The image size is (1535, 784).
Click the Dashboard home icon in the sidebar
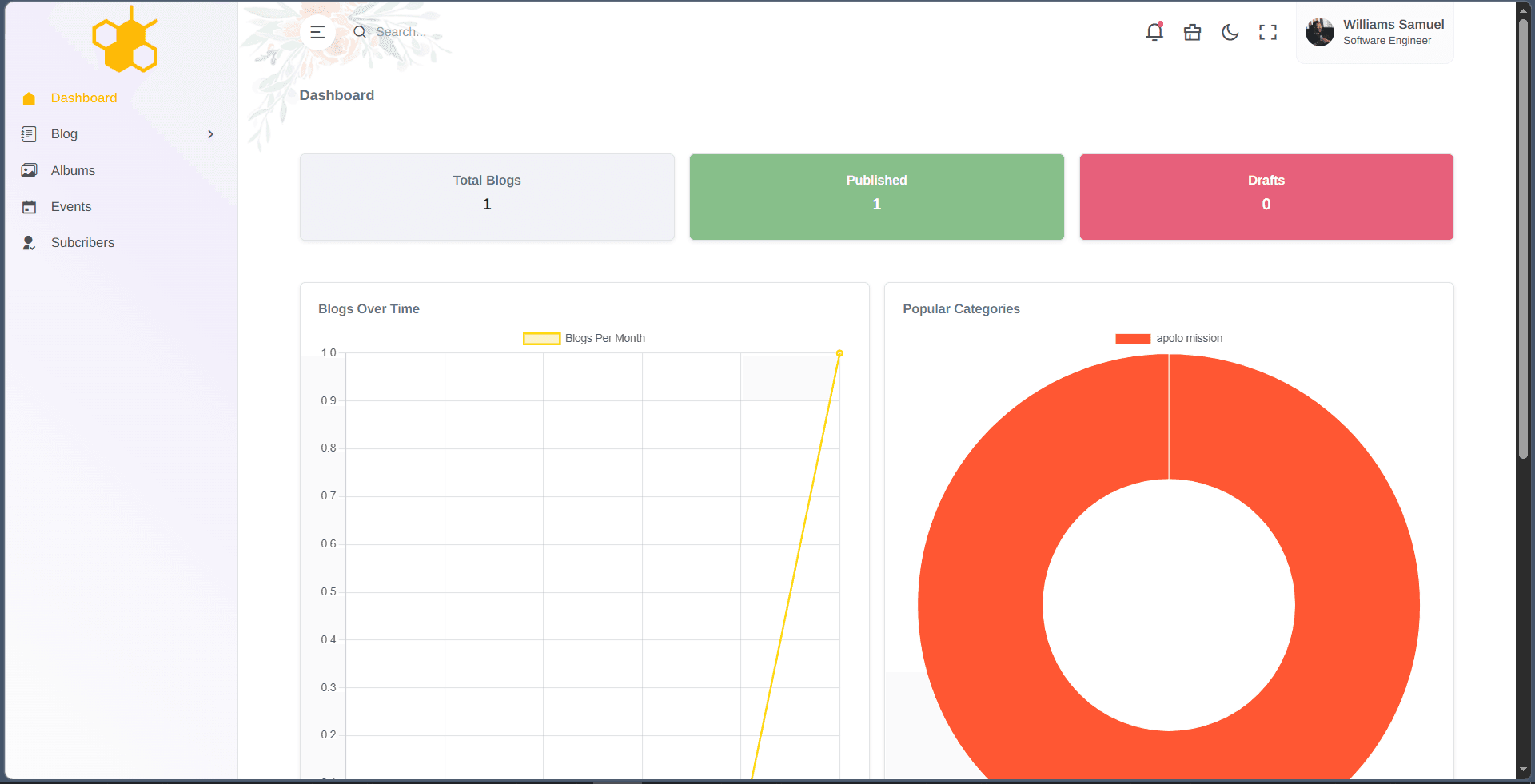tap(30, 98)
